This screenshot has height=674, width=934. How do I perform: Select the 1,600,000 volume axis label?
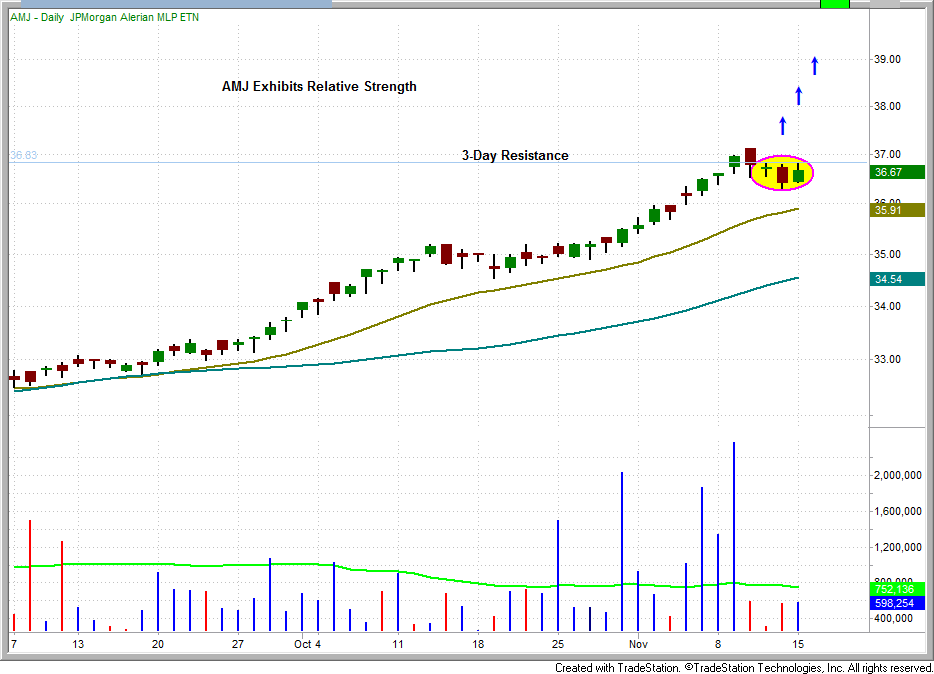point(898,511)
